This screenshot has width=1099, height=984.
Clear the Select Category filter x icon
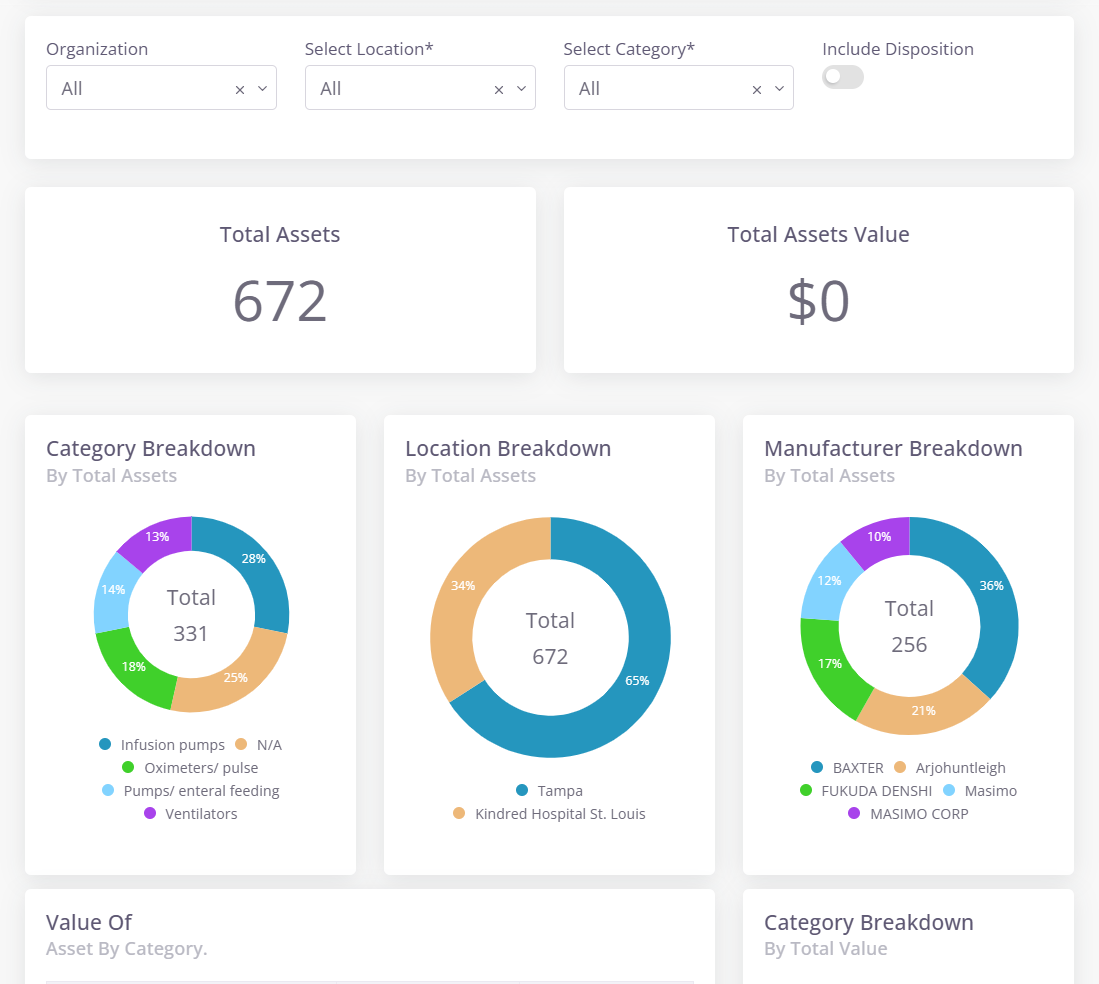757,89
